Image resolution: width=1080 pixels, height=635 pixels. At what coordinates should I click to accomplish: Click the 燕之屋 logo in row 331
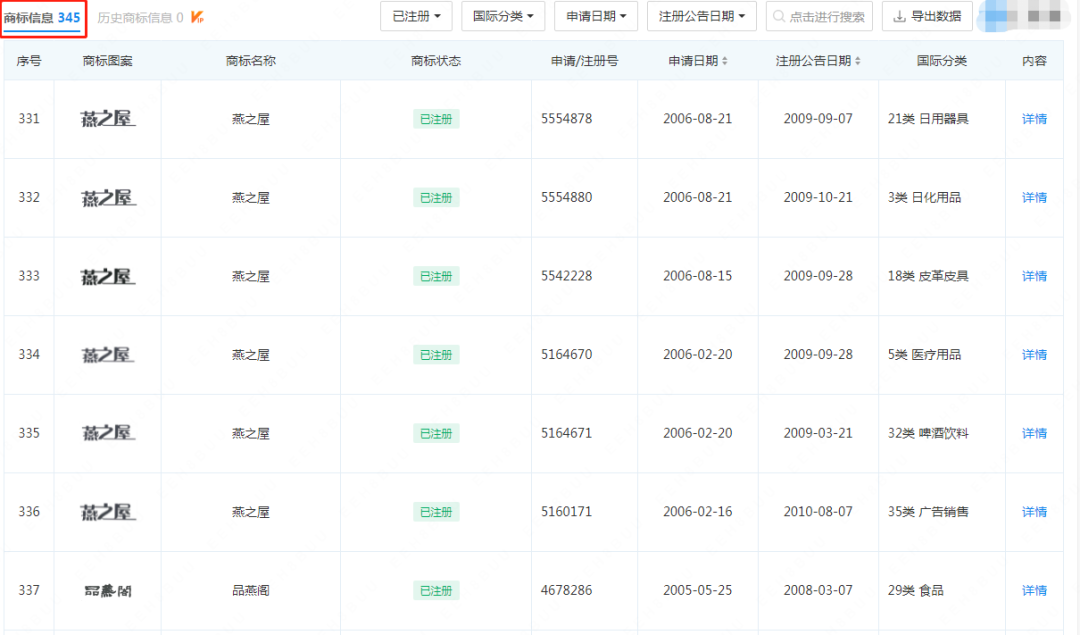(x=107, y=119)
